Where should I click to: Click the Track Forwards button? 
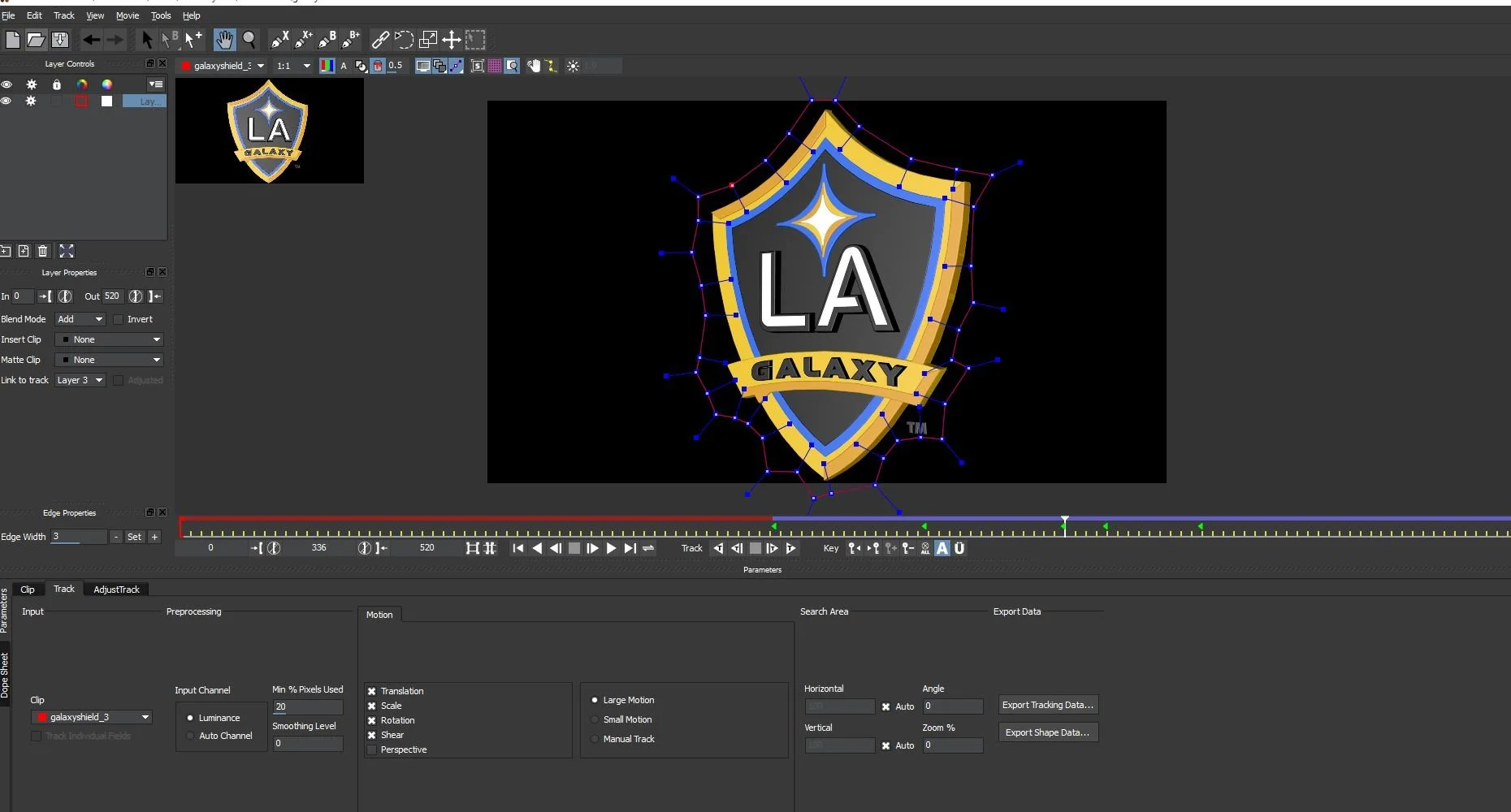790,548
